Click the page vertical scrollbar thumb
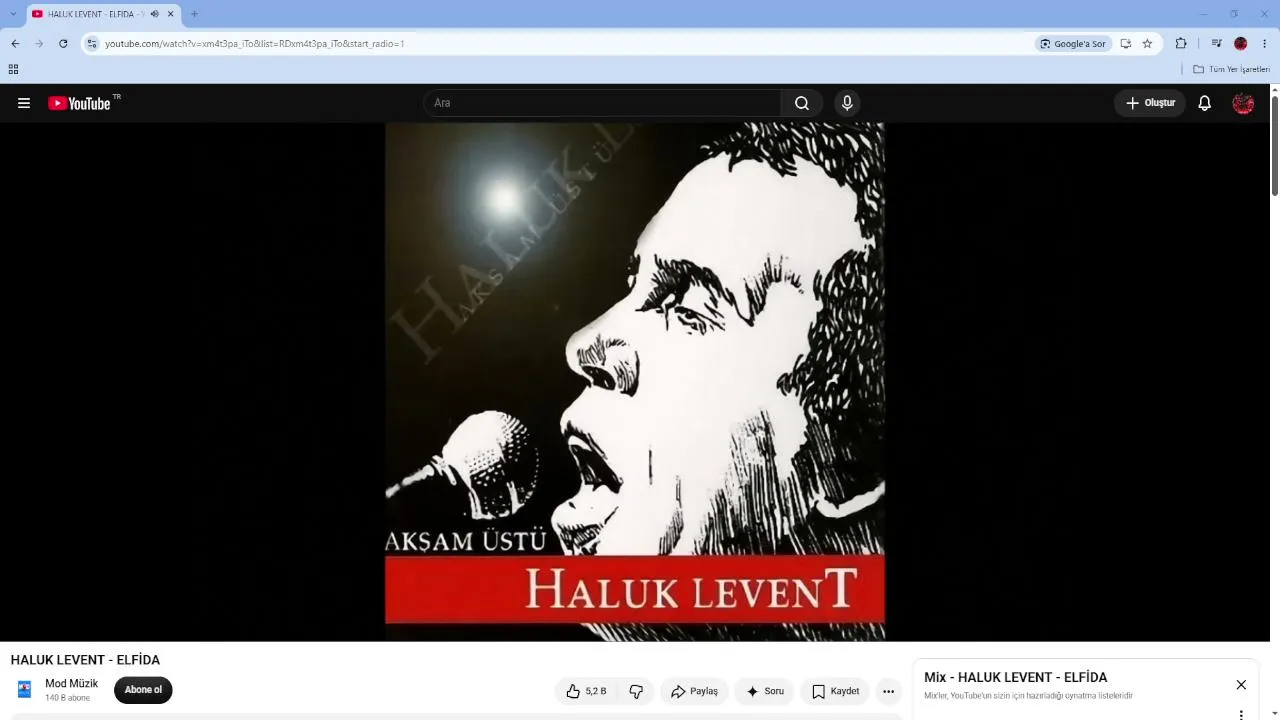 click(1275, 146)
